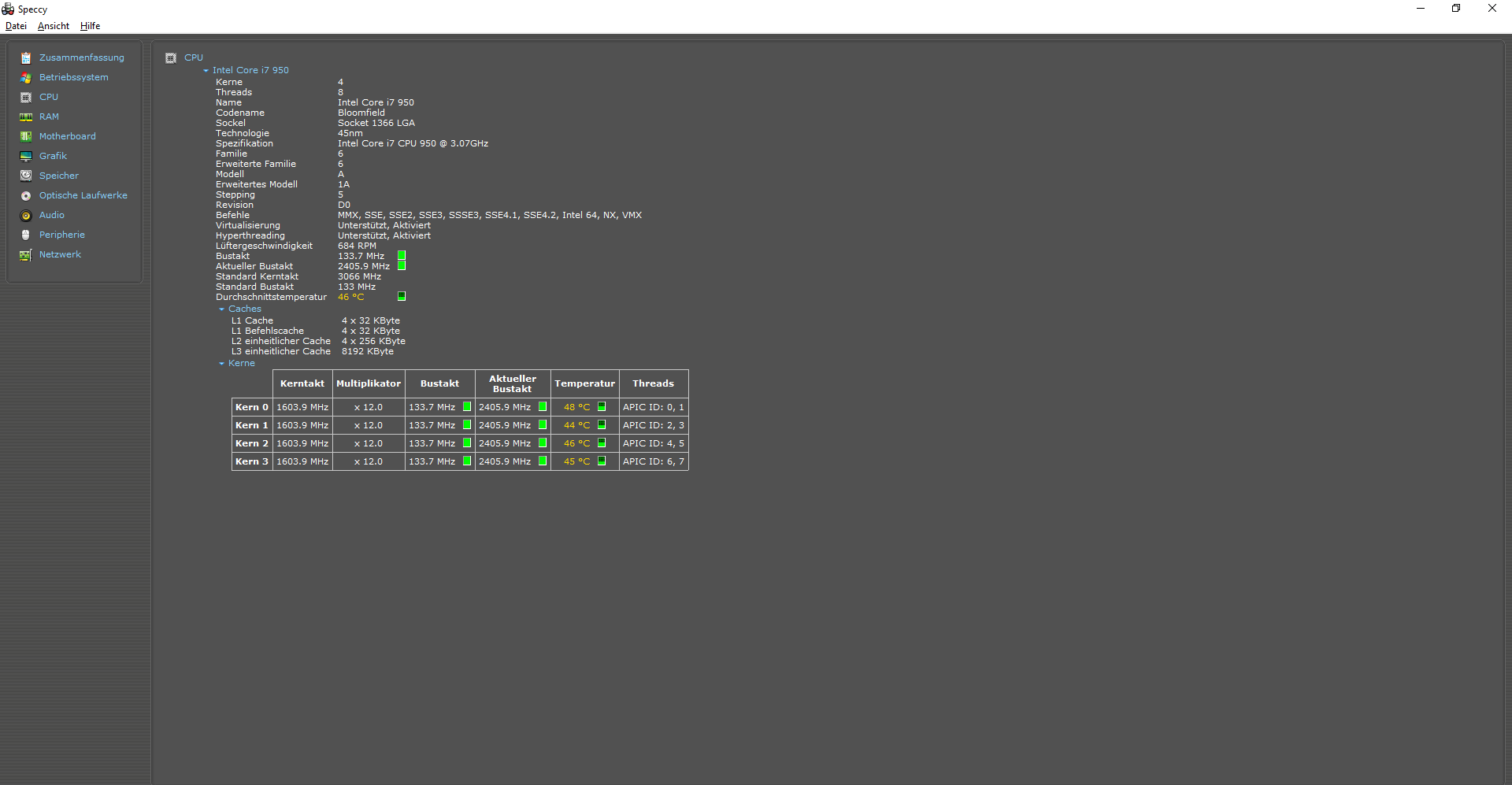Open the Betriebssystem page
1512x785 pixels.
point(74,78)
